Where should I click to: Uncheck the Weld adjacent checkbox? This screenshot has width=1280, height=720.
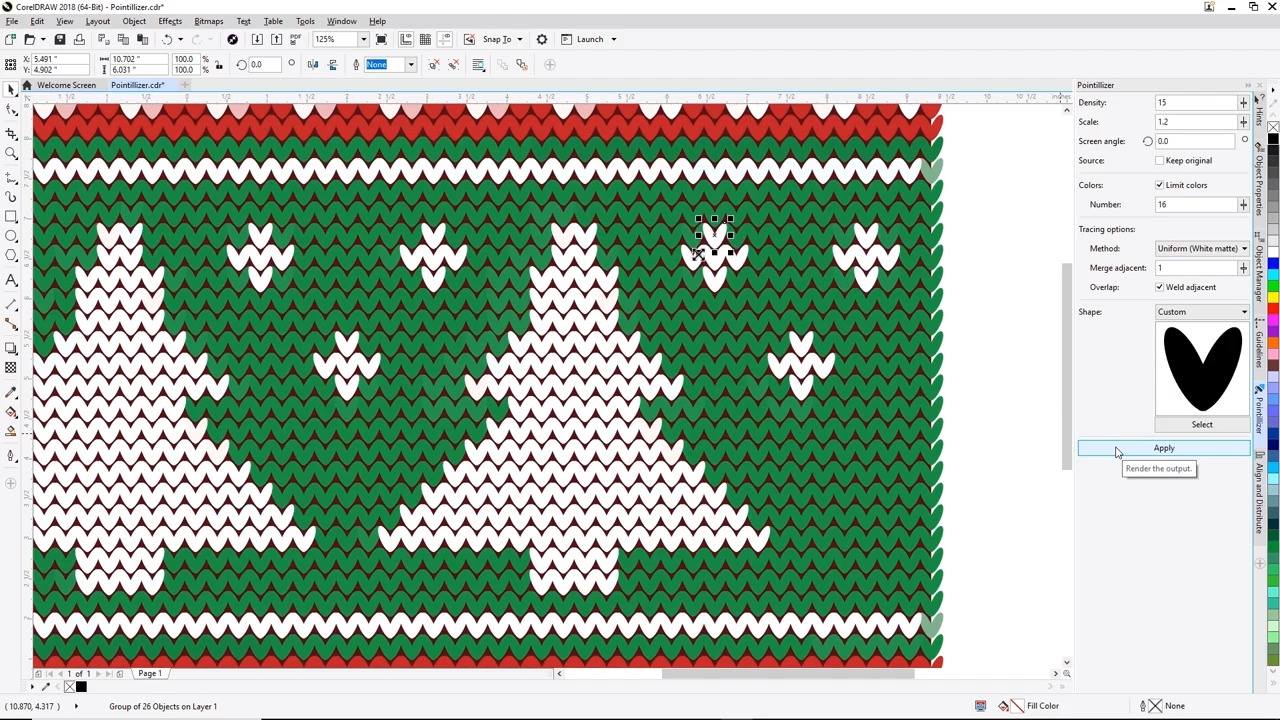tap(1160, 287)
